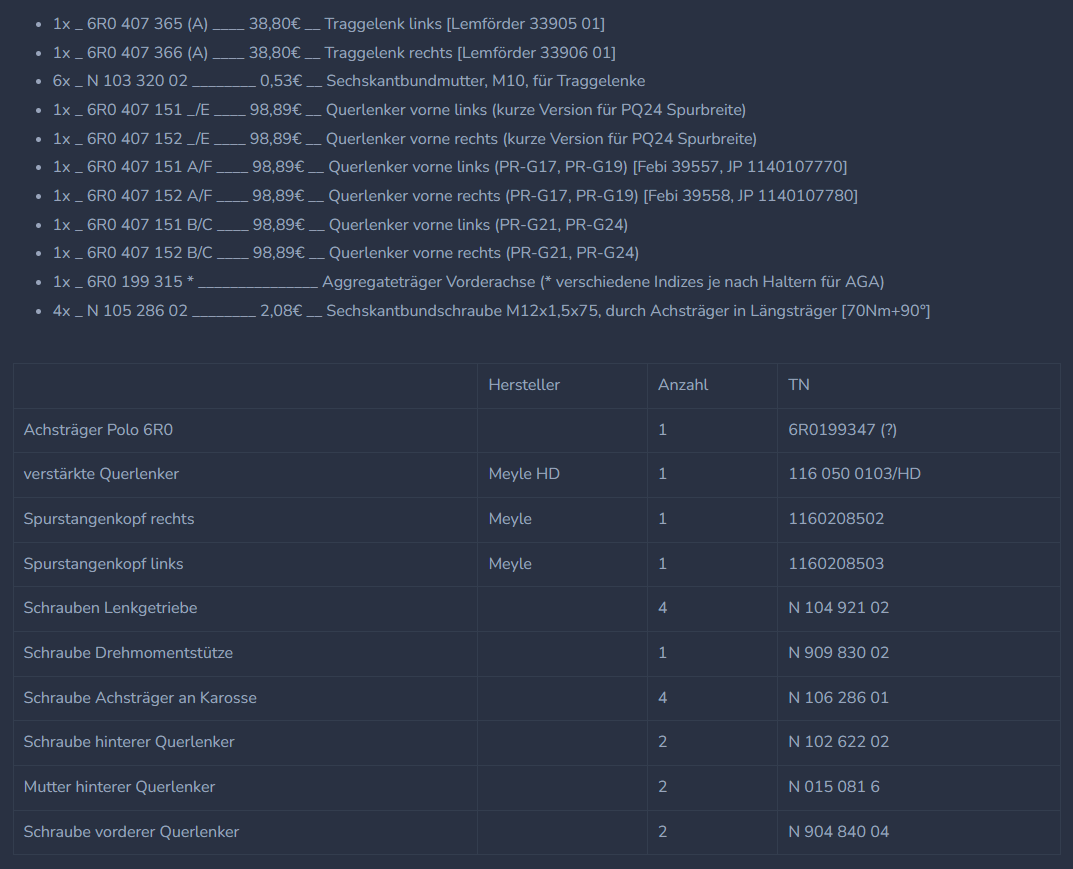Select the Spurstangenkopf rechts row label
The width and height of the screenshot is (1073, 869).
(x=109, y=519)
